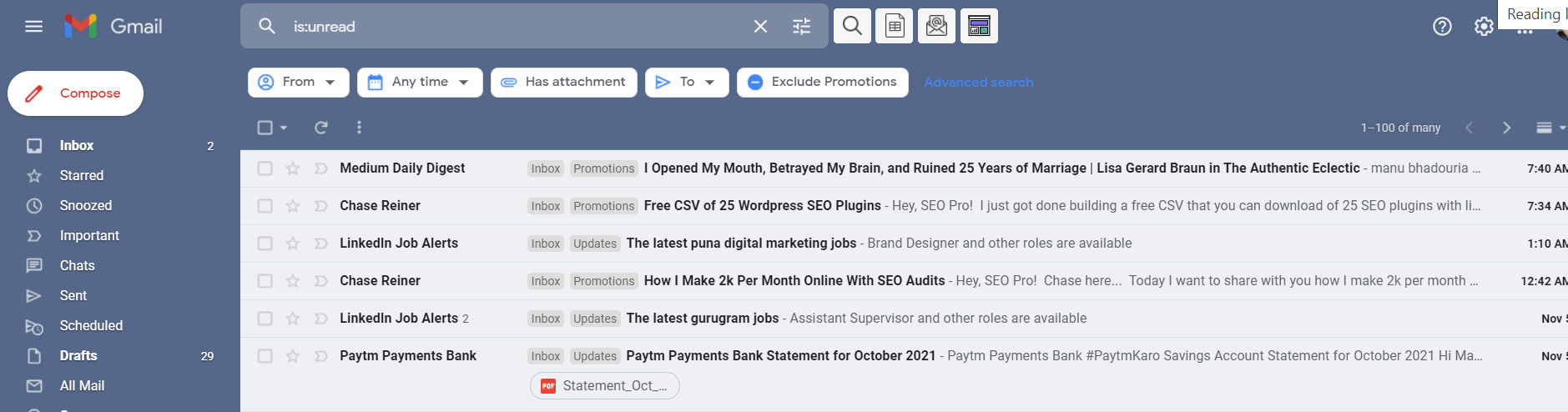Viewport: 1568px width, 412px height.
Task: Expand the select-all dropdown arrow
Action: [x=284, y=128]
